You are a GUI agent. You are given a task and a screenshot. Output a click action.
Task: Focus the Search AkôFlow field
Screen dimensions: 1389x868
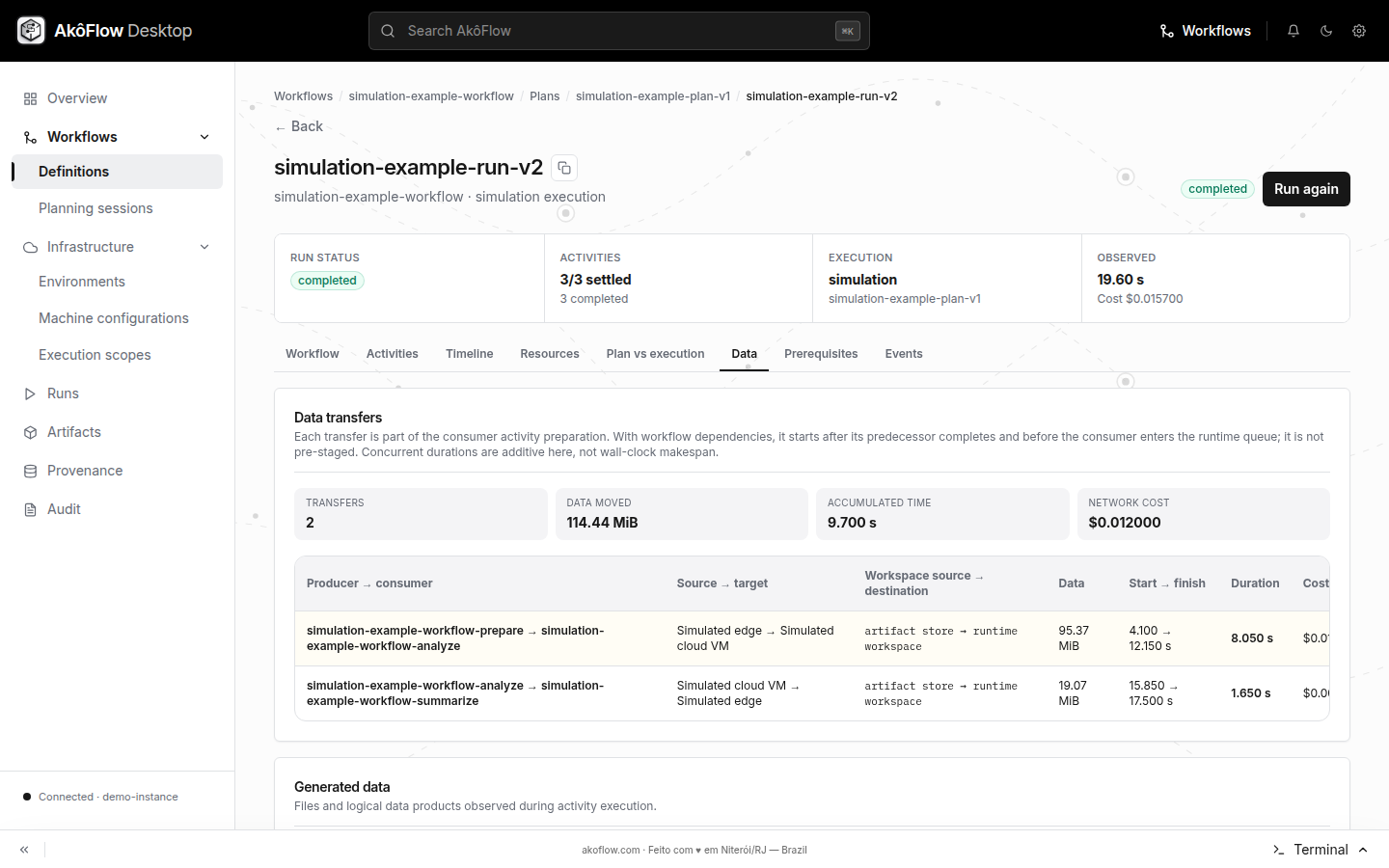point(619,31)
